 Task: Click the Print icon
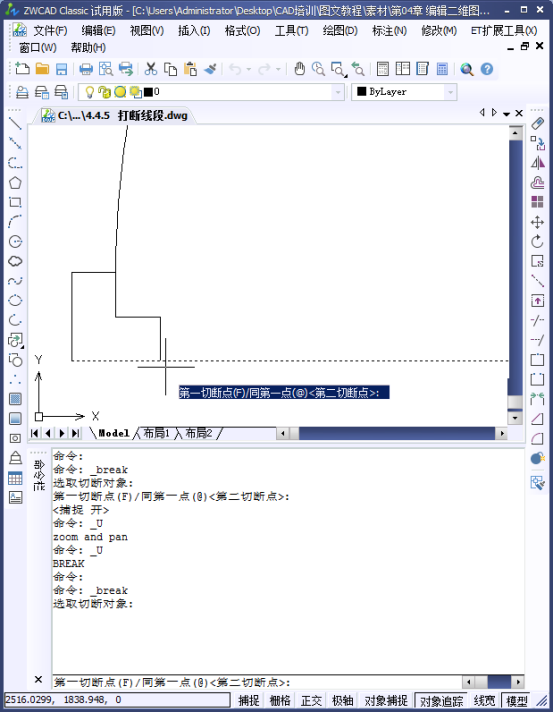coord(86,69)
